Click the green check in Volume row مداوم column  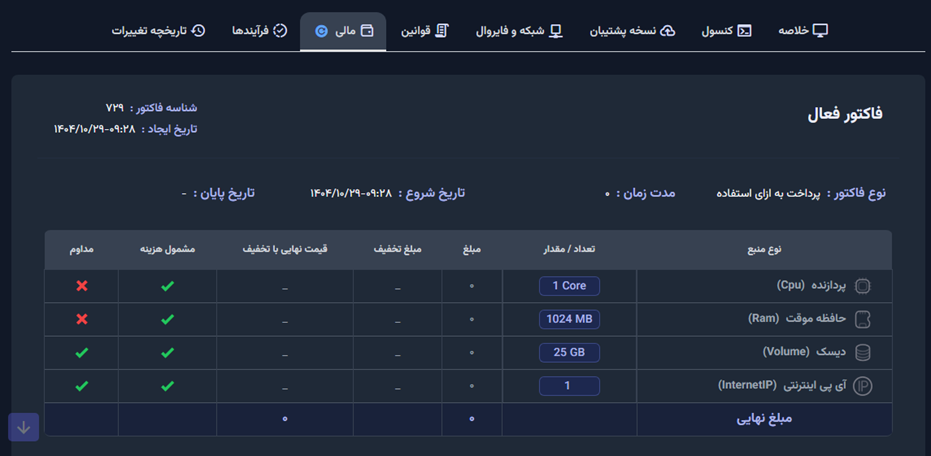(x=82, y=353)
